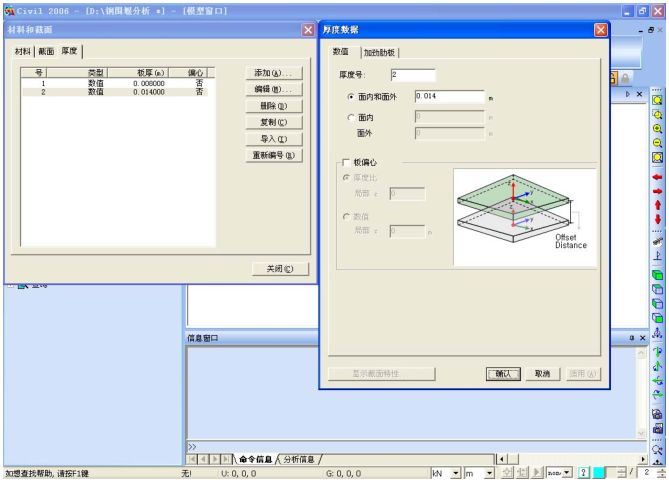The image size is (669, 484).
Task: Click the 删除(D) button
Action: (x=273, y=106)
